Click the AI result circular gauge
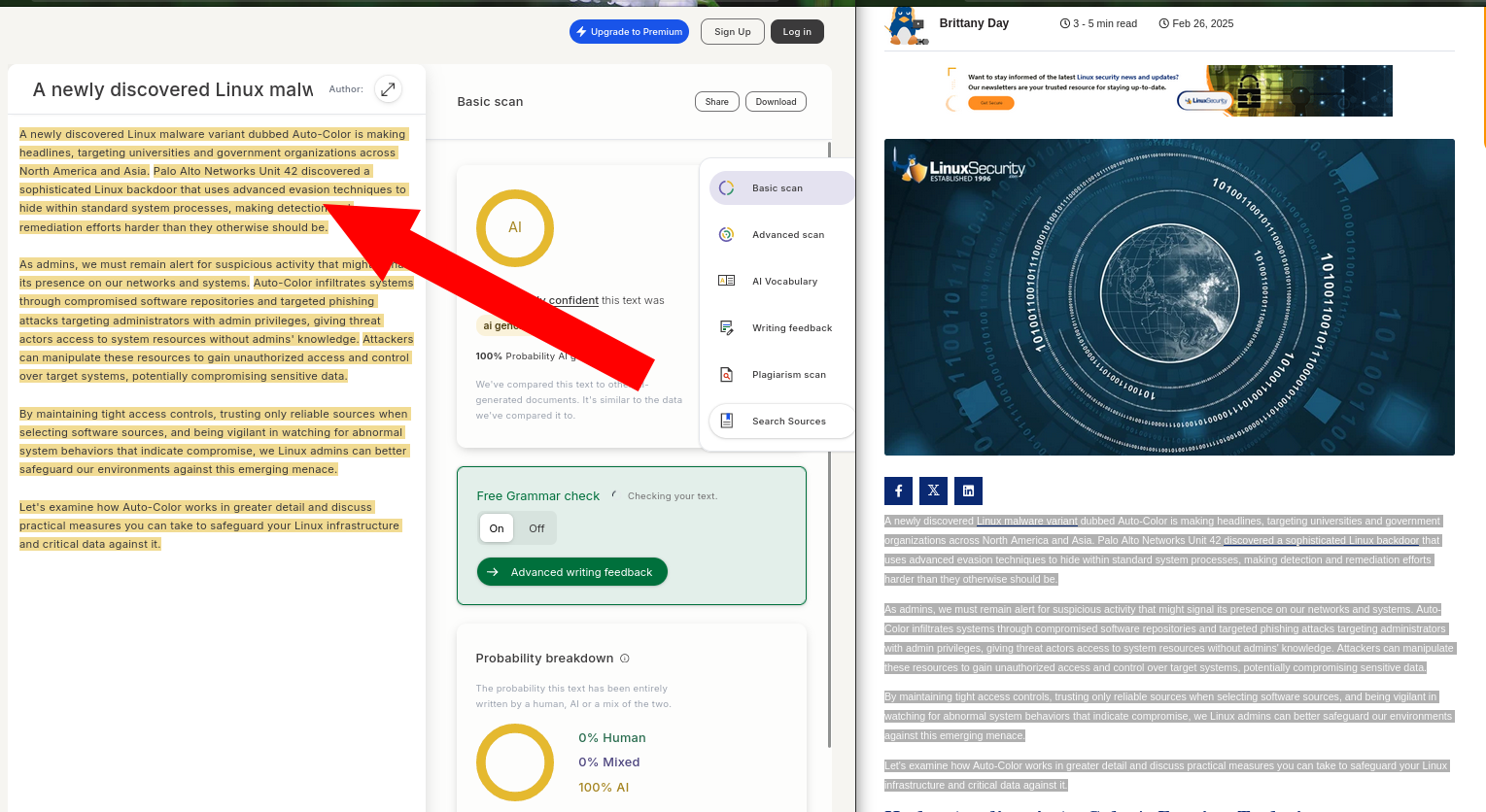This screenshot has height=812, width=1486. (514, 227)
